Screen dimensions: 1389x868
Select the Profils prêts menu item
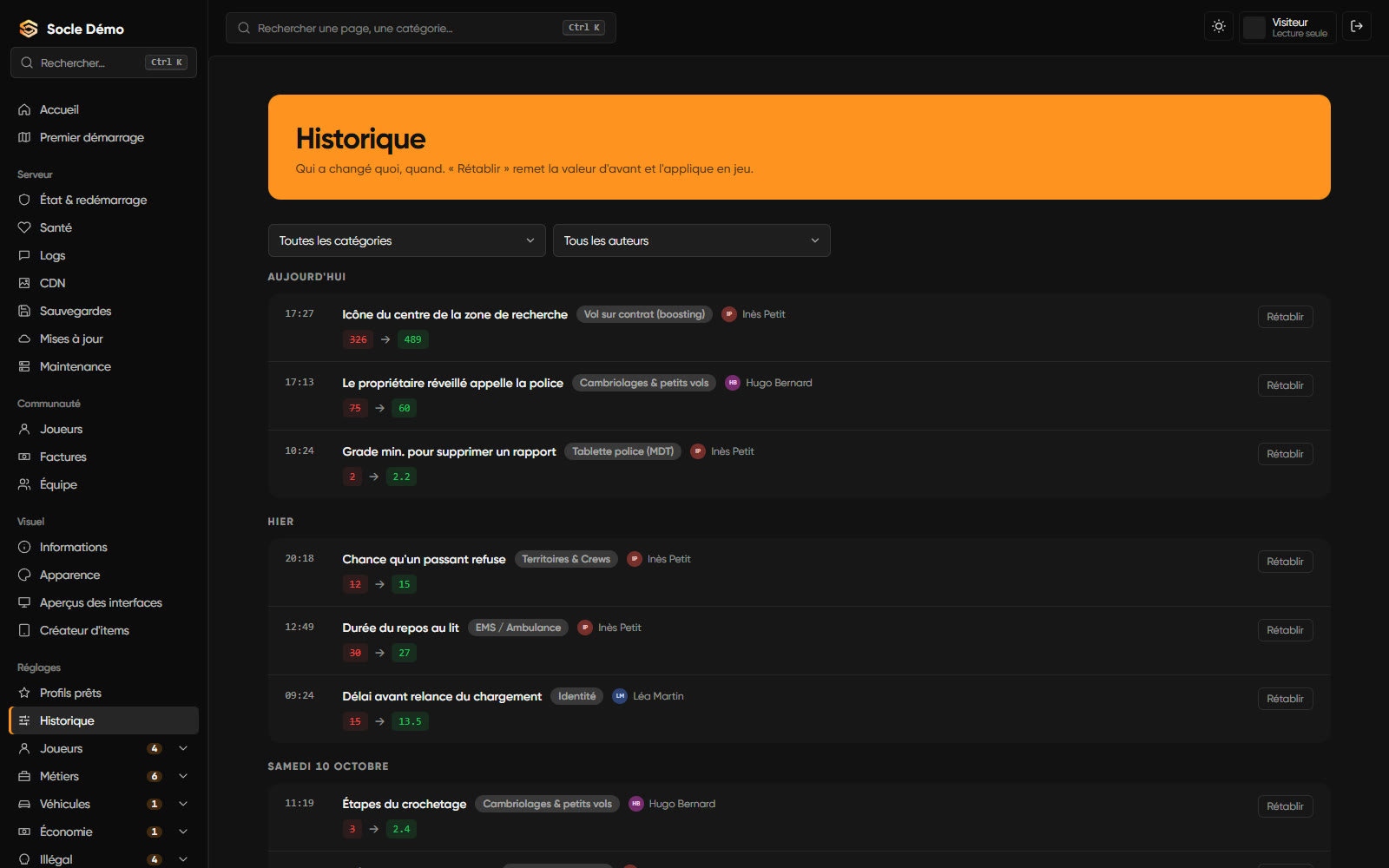pos(103,693)
